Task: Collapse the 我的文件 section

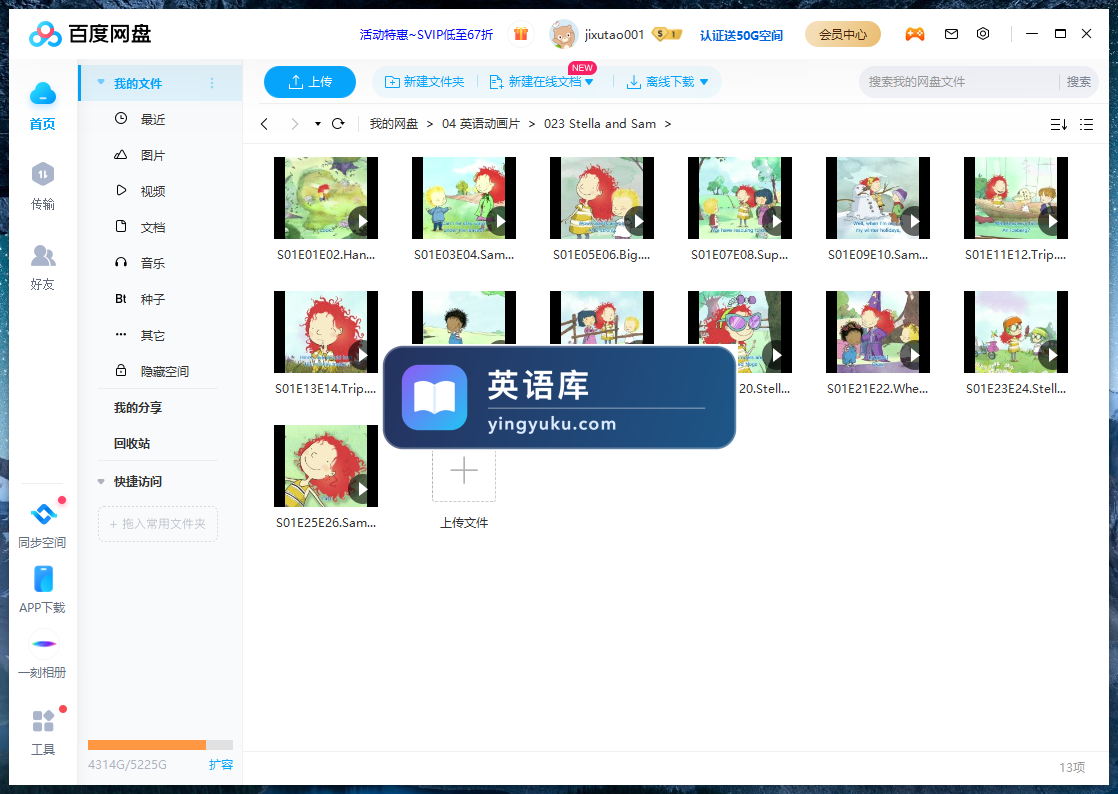Action: click(101, 83)
